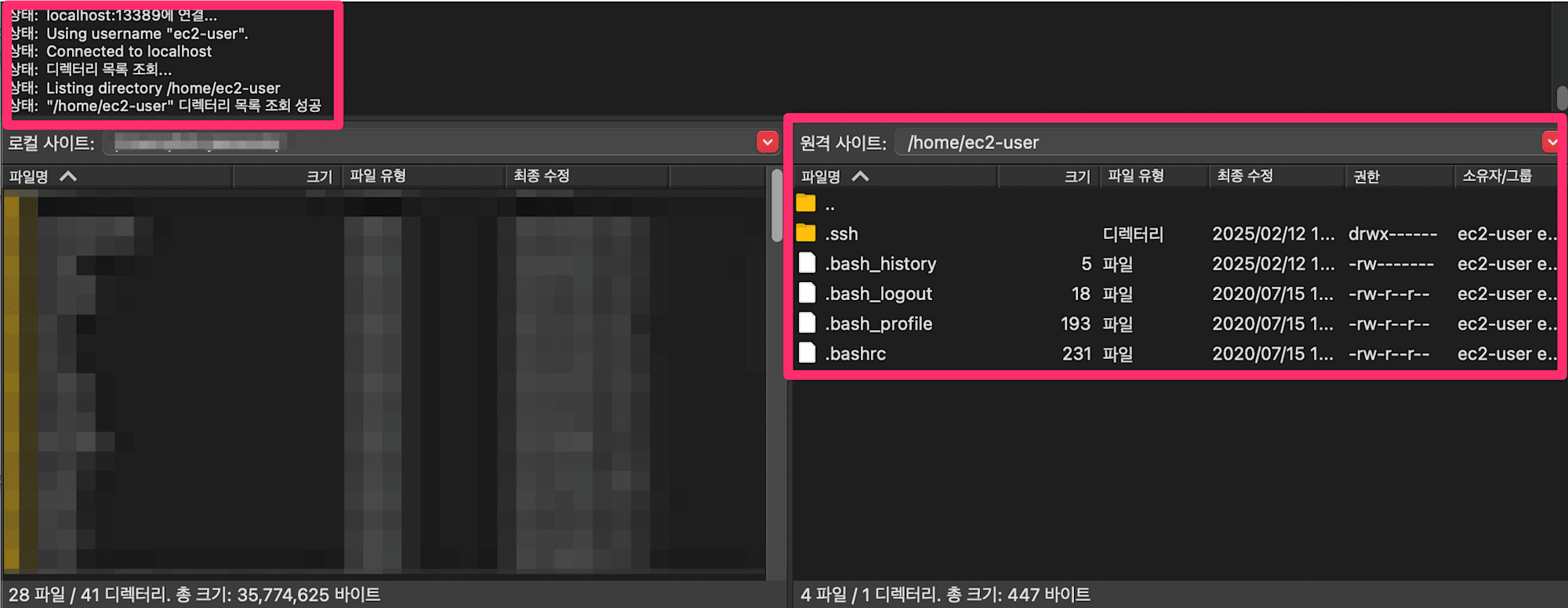Viewport: 1568px width, 608px height.
Task: Select the .bash_profile file name
Action: (878, 324)
